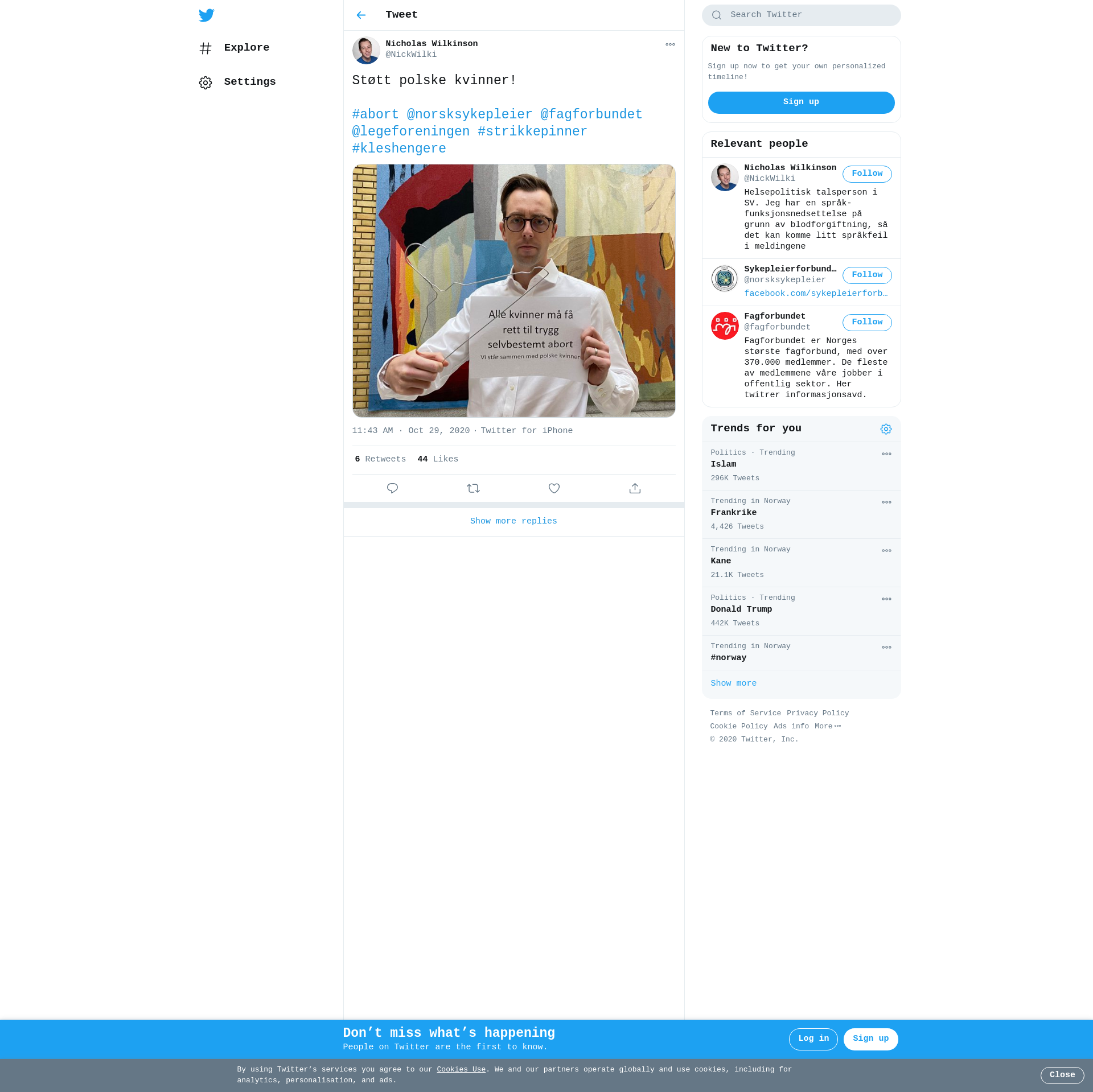
Task: Close the cookie notice
Action: coord(1062,1075)
